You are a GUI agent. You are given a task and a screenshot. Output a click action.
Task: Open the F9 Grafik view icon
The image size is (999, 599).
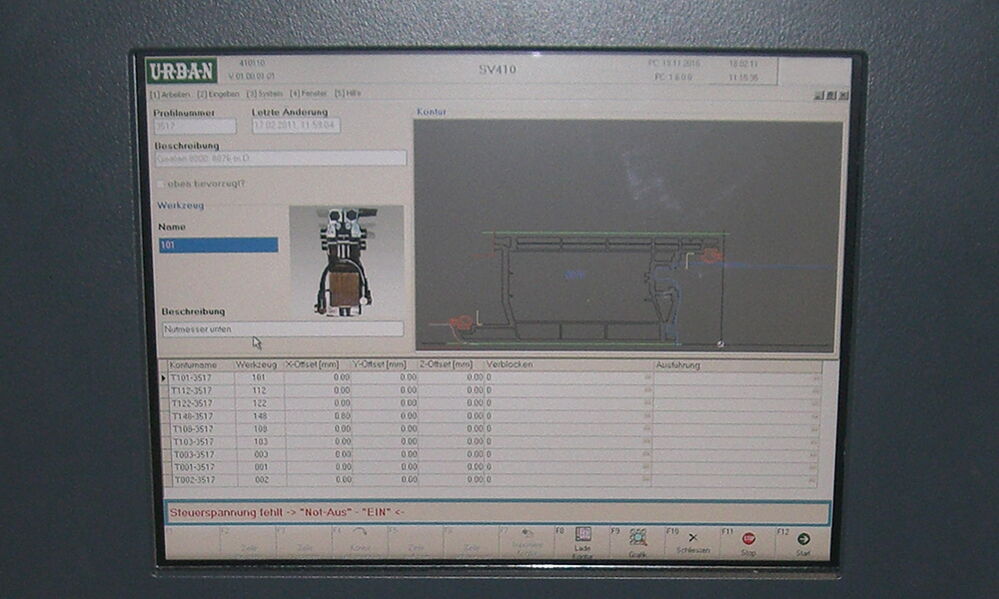(x=637, y=537)
